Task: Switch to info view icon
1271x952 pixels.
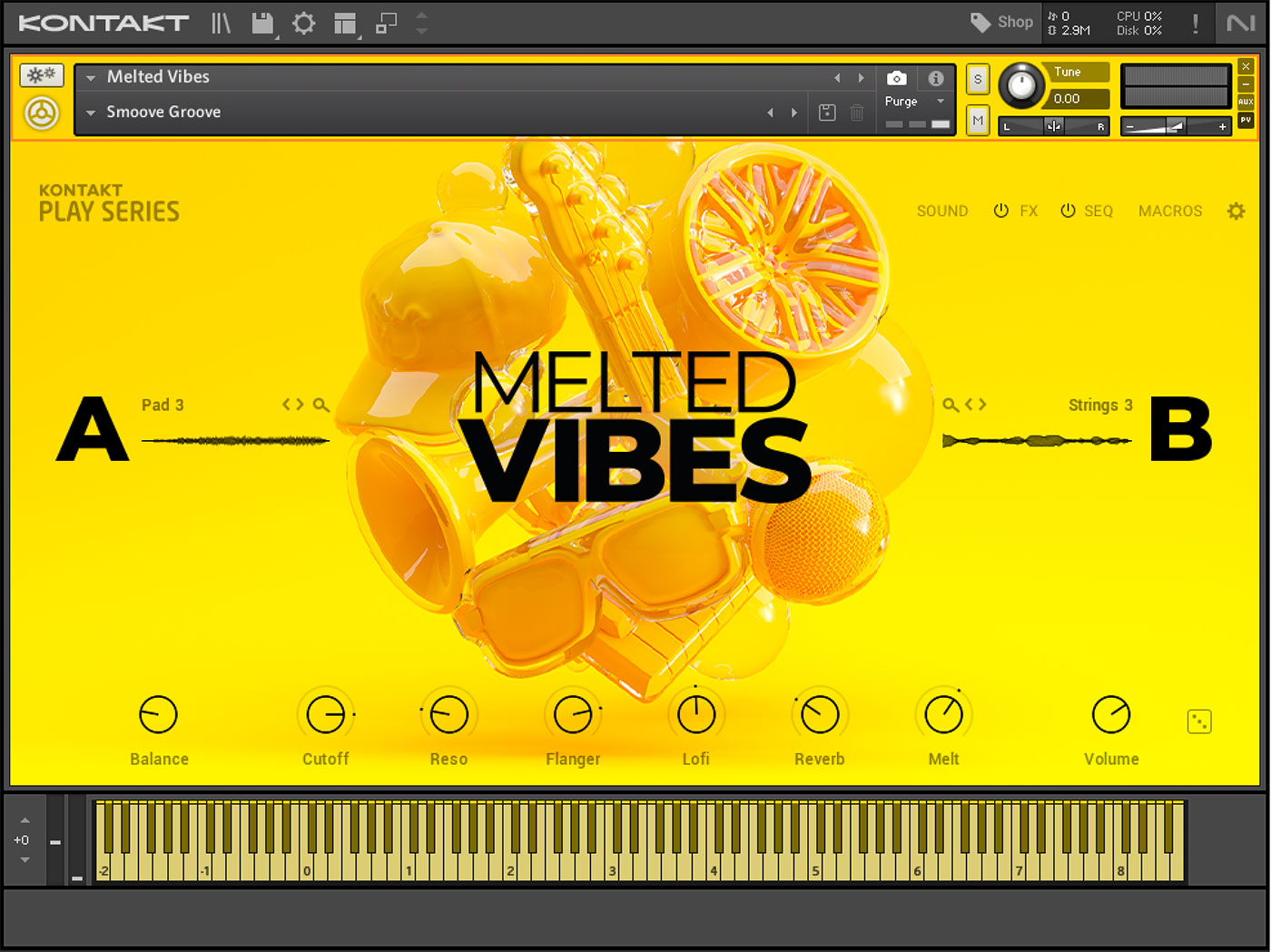Action: (936, 78)
